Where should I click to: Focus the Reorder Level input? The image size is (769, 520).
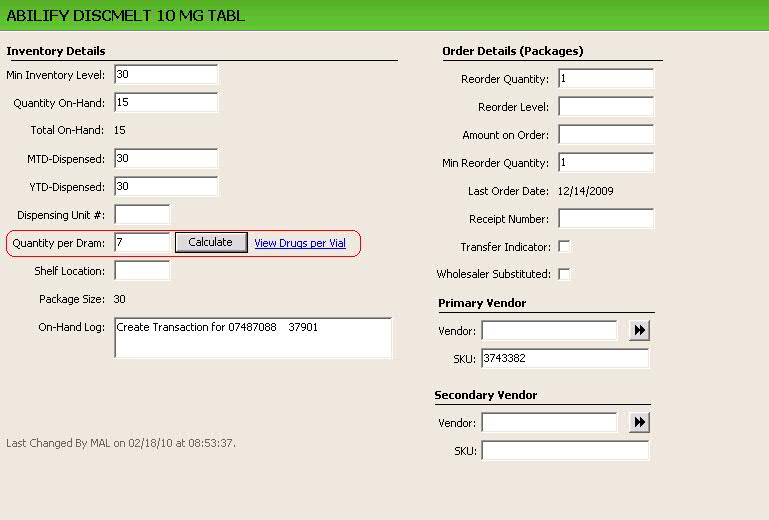pos(606,106)
